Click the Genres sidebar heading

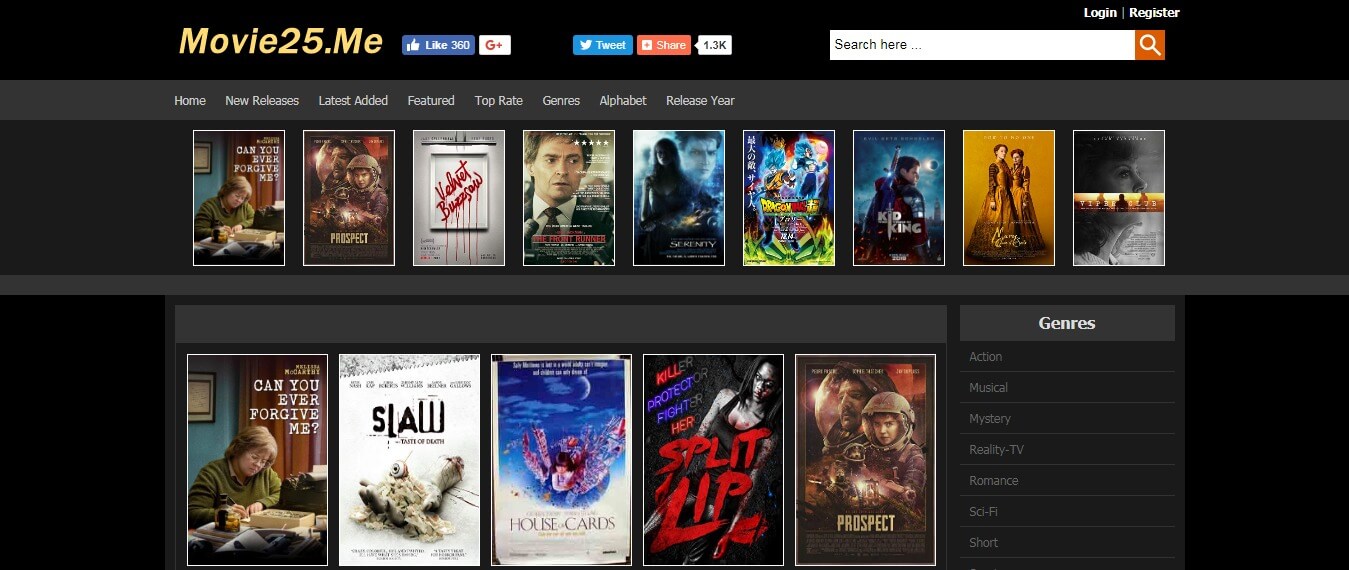click(1067, 323)
